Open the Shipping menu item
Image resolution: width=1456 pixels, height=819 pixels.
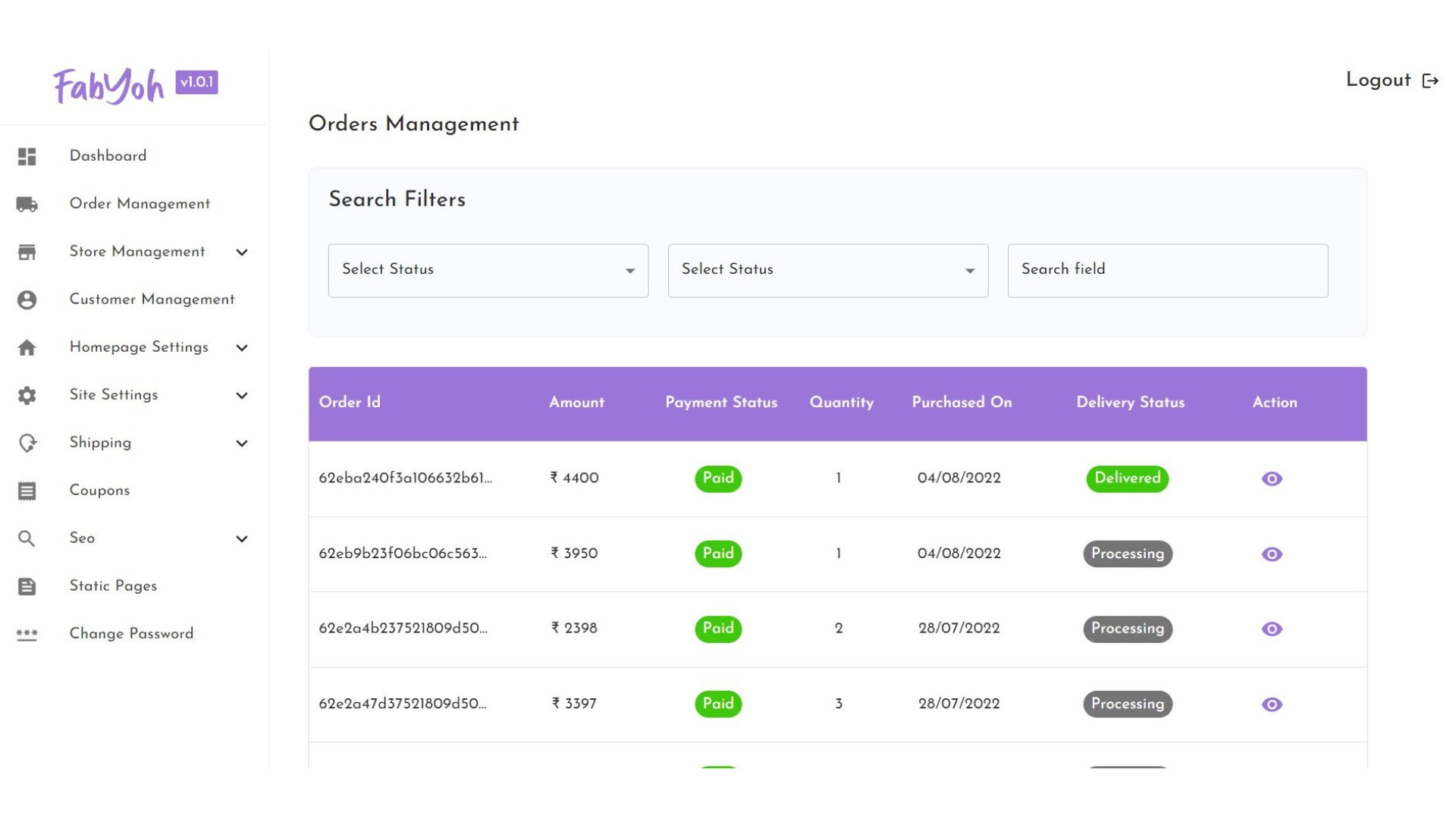coord(100,443)
